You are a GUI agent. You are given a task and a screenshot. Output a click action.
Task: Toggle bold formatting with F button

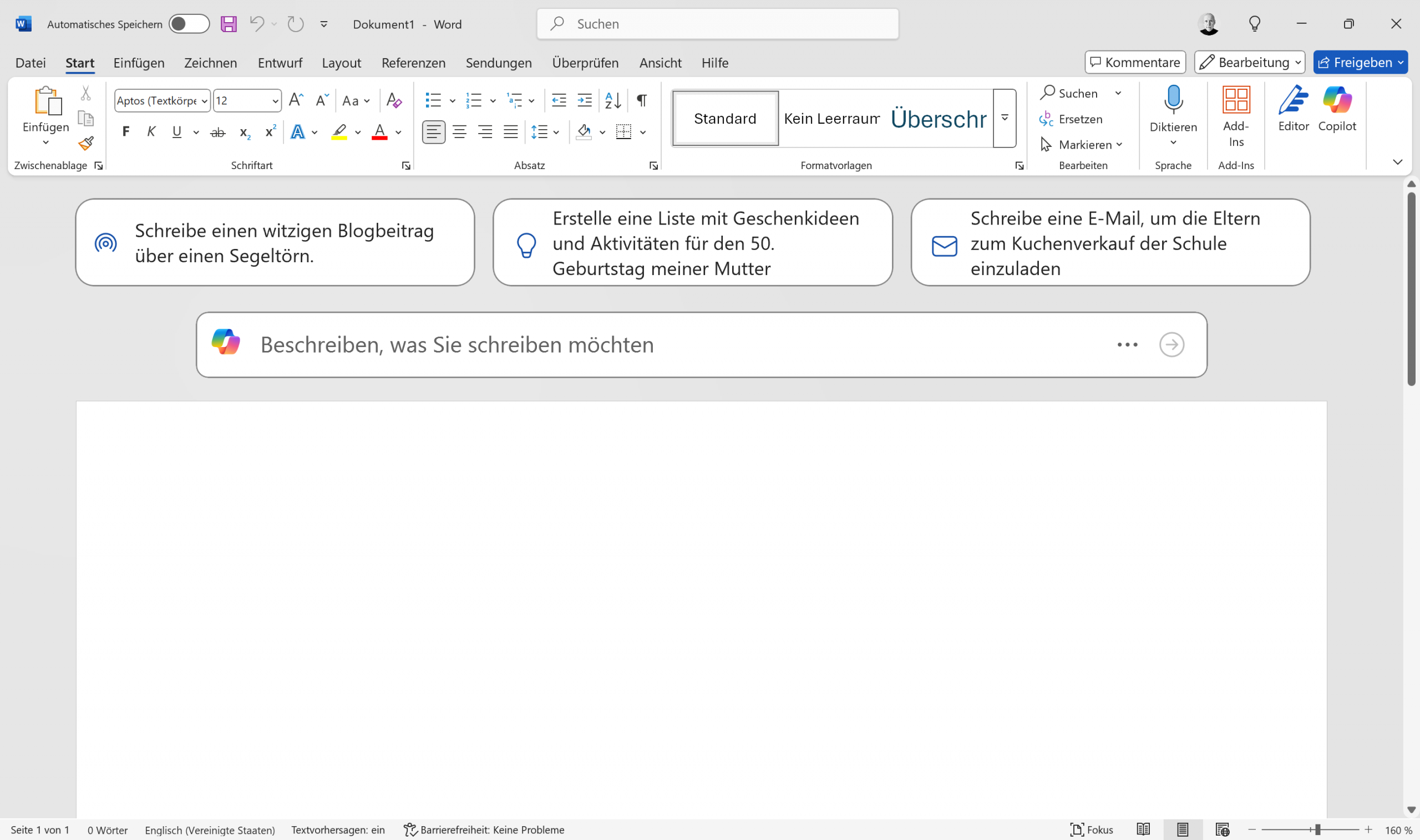[126, 132]
